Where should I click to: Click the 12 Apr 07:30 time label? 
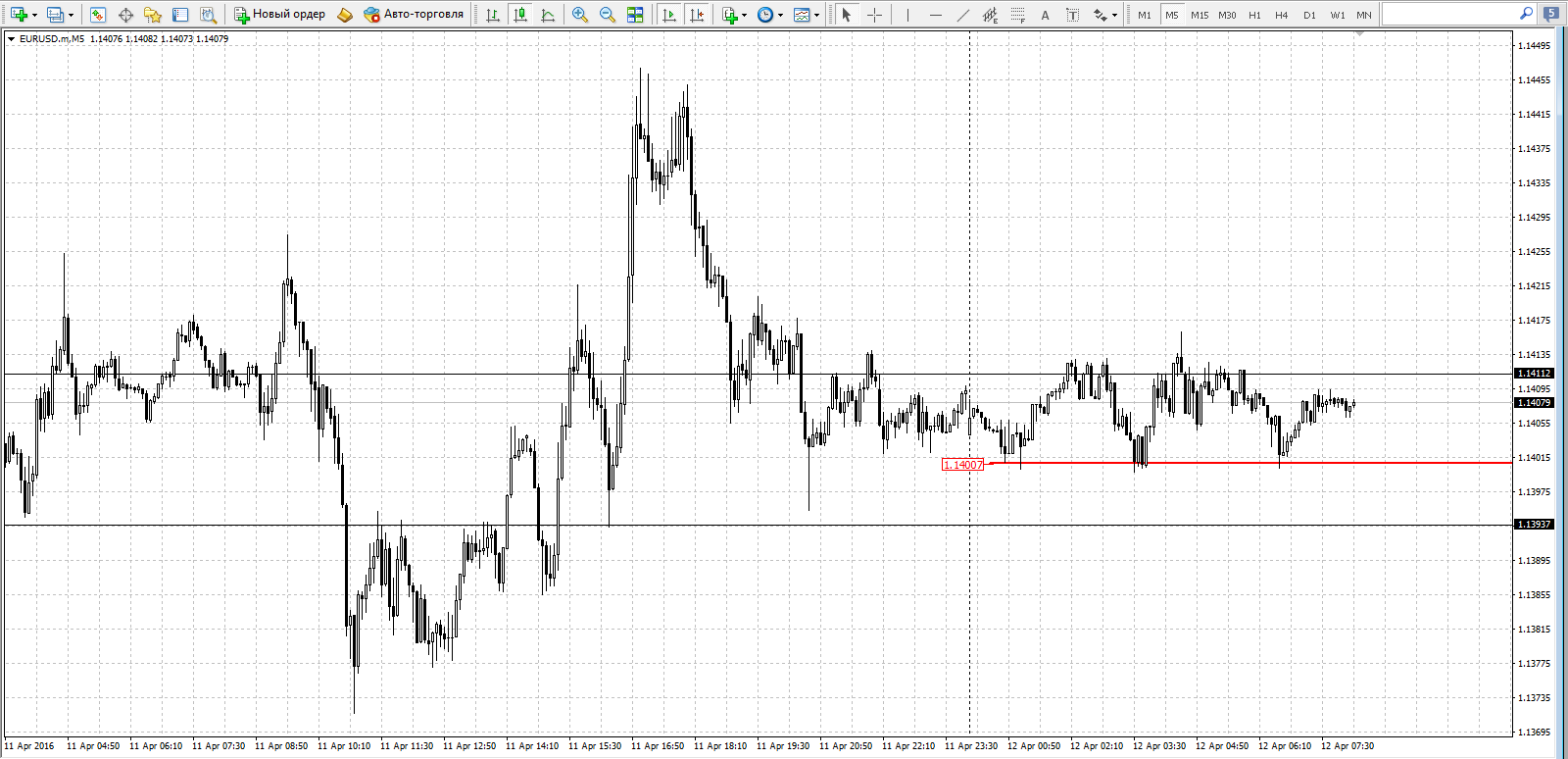pyautogui.click(x=1347, y=746)
